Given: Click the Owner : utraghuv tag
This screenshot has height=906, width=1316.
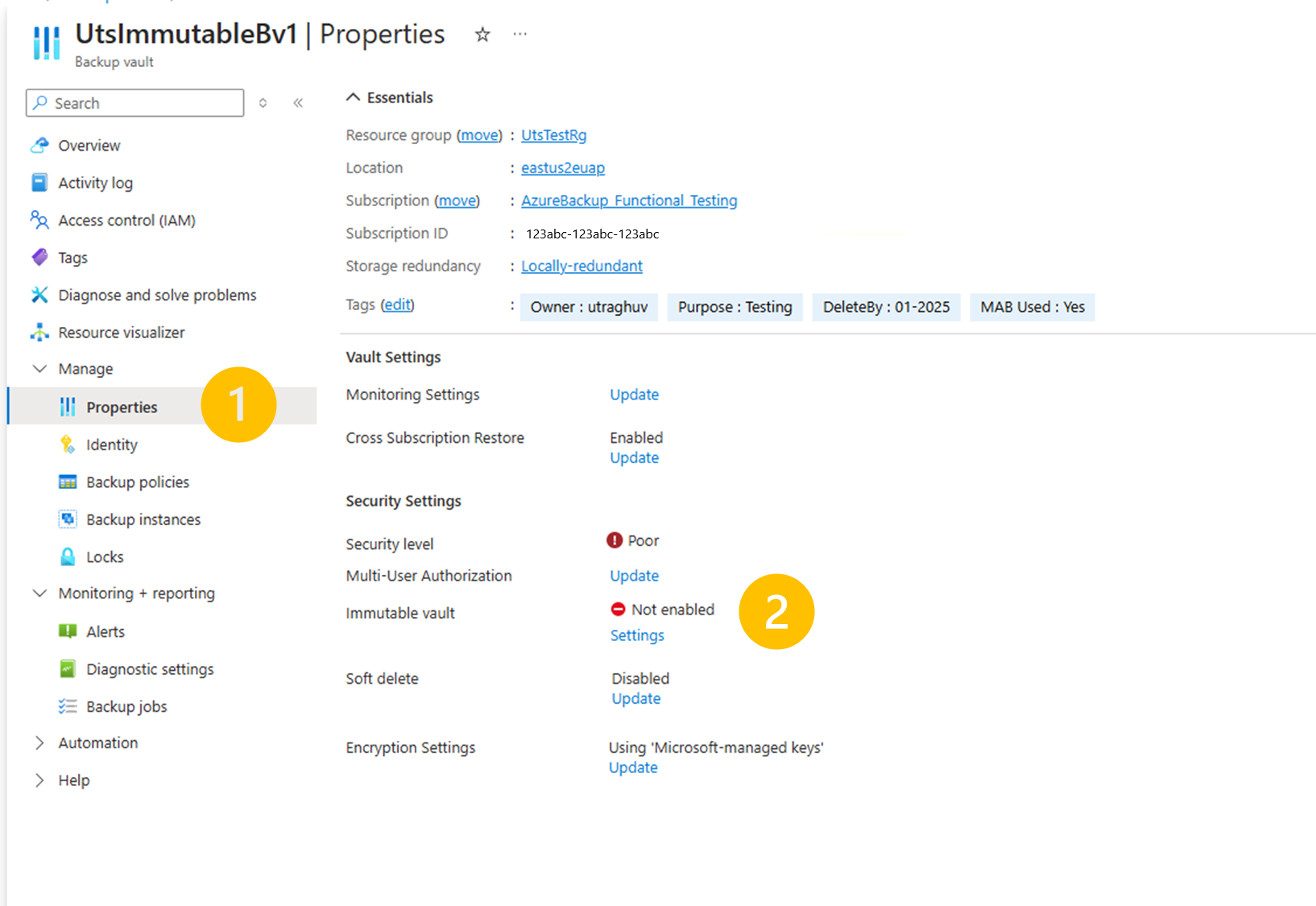Looking at the screenshot, I should coord(589,307).
